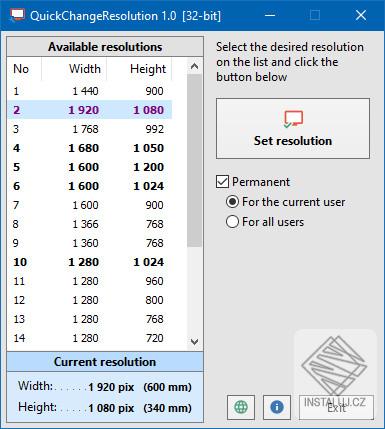Click the resolution list scrollbar thumb

click(195, 160)
